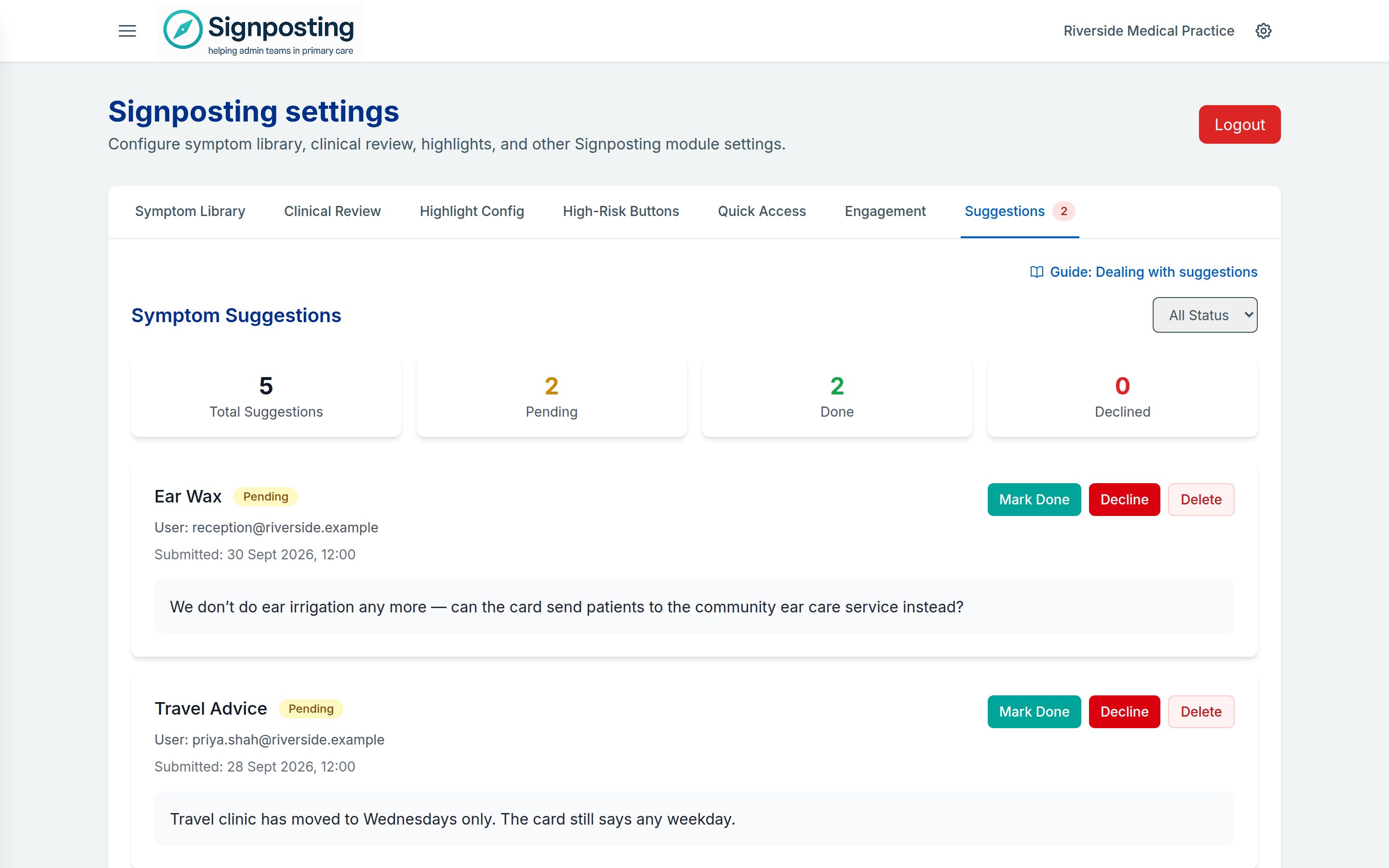Image resolution: width=1389 pixels, height=868 pixels.
Task: Open settings via the gear icon
Action: pos(1263,31)
